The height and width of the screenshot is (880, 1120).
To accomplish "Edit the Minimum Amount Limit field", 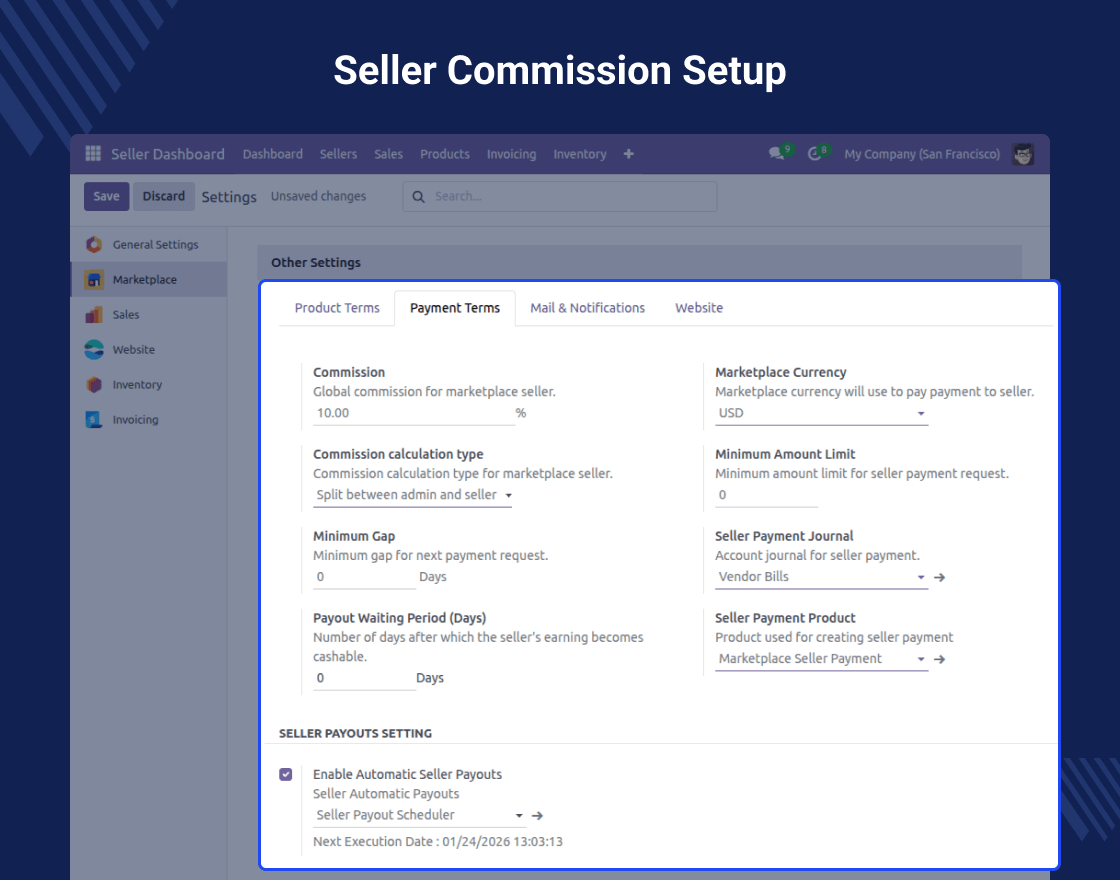I will (766, 495).
